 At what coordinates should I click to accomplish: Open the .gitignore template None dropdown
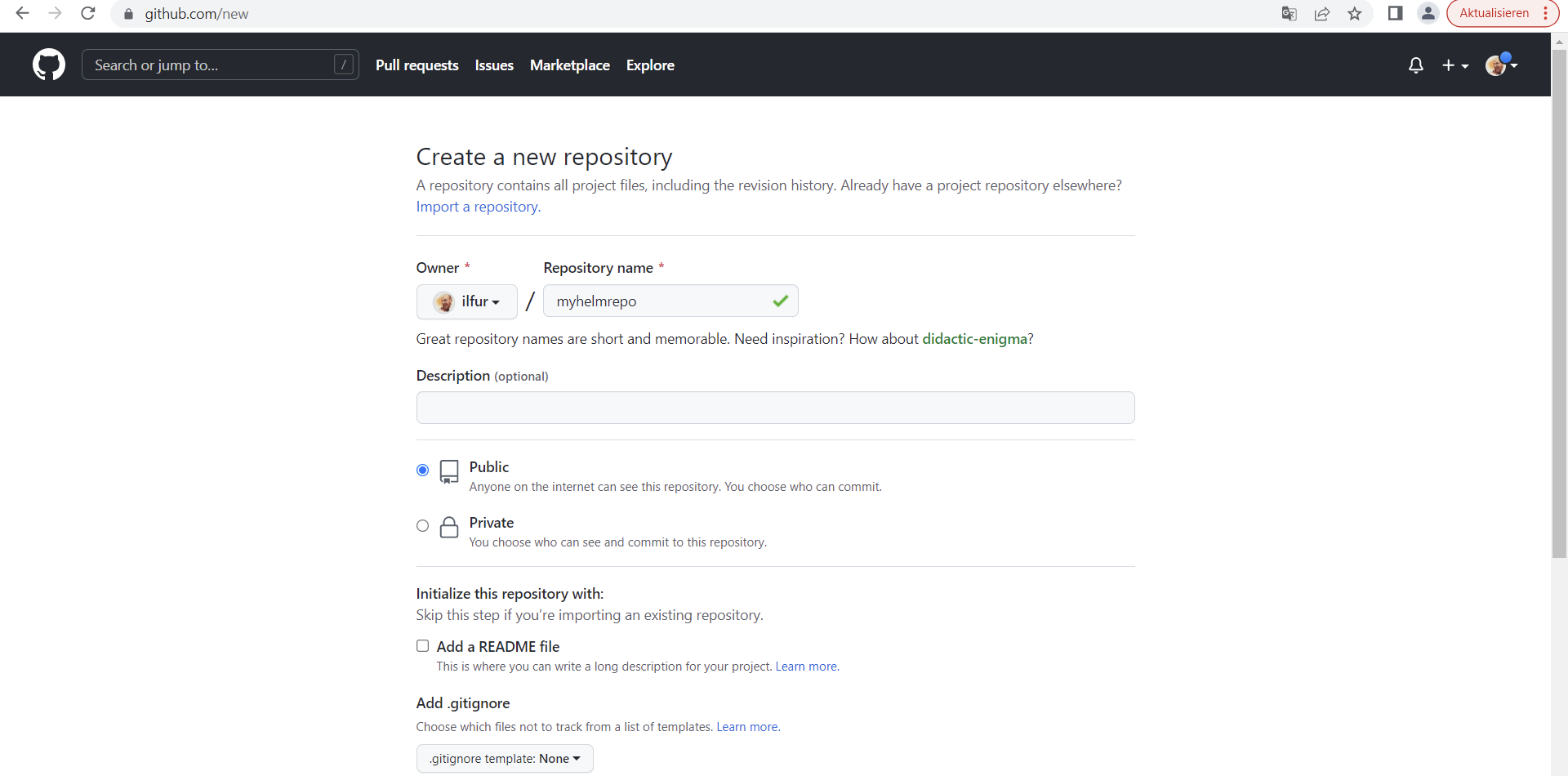coord(504,758)
